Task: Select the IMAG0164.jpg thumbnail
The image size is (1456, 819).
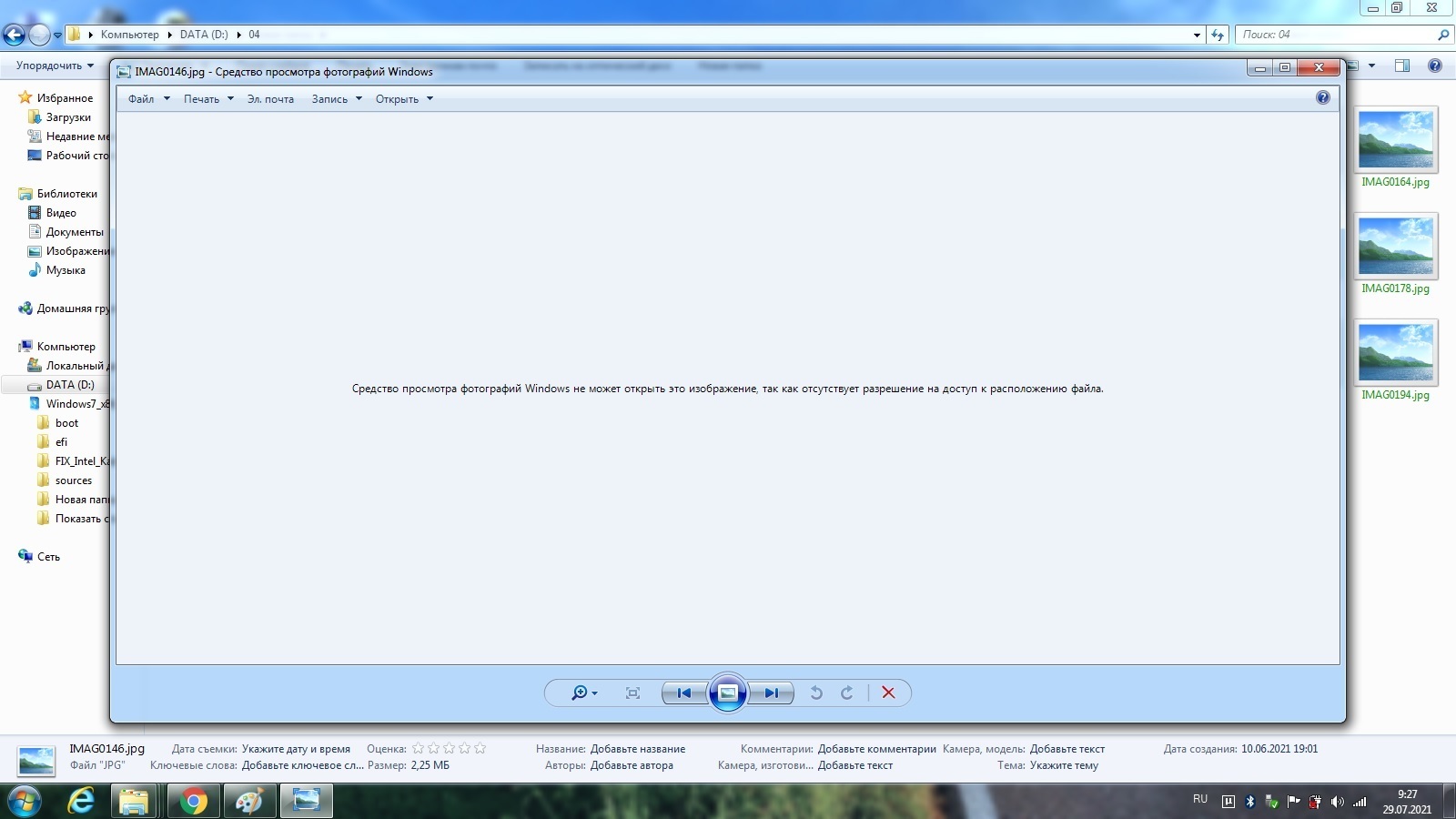Action: click(x=1396, y=148)
